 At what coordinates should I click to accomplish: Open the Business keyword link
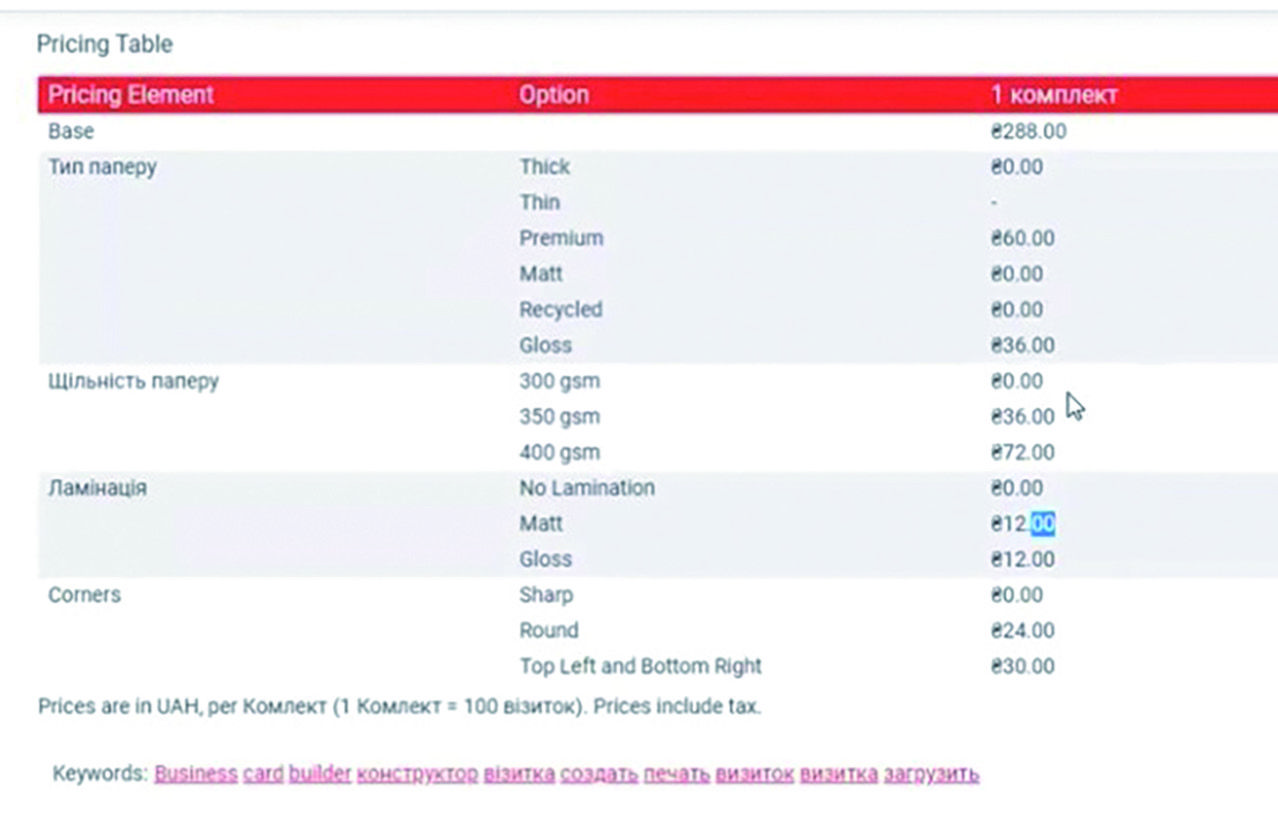(x=196, y=773)
